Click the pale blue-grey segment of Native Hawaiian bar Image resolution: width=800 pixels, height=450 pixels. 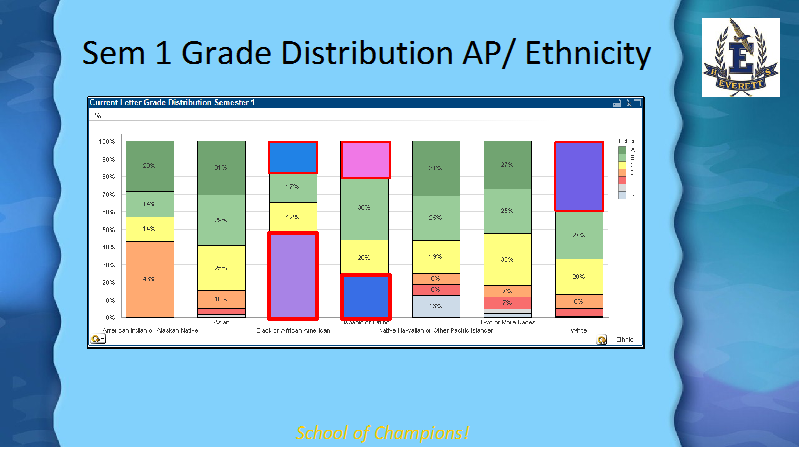(436, 306)
